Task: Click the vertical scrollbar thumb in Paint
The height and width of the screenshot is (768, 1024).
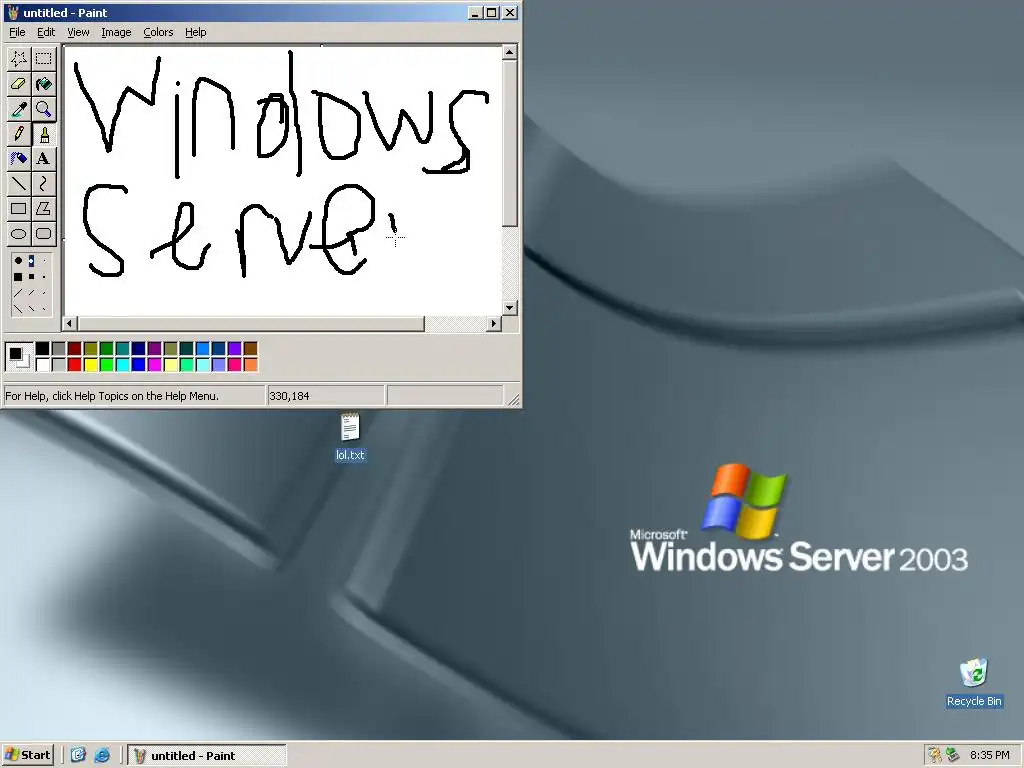Action: [x=510, y=143]
